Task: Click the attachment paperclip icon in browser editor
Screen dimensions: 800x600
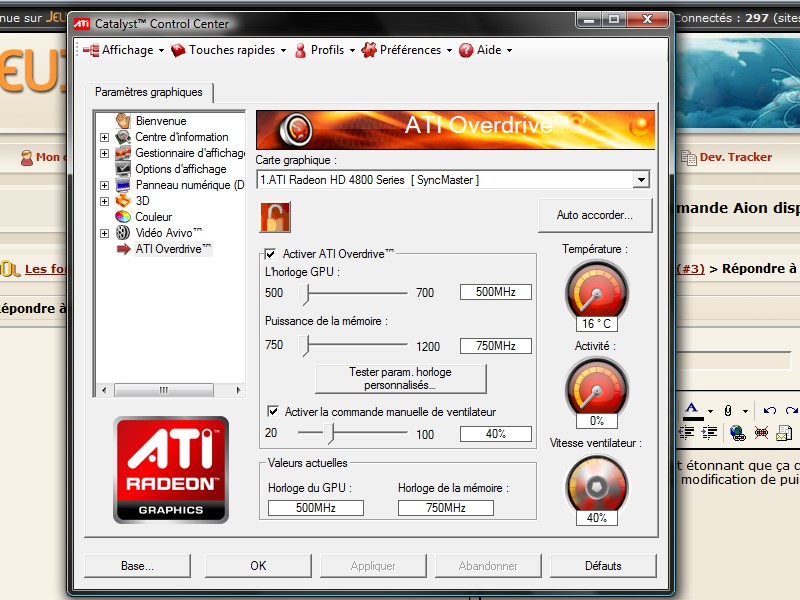Action: 728,410
